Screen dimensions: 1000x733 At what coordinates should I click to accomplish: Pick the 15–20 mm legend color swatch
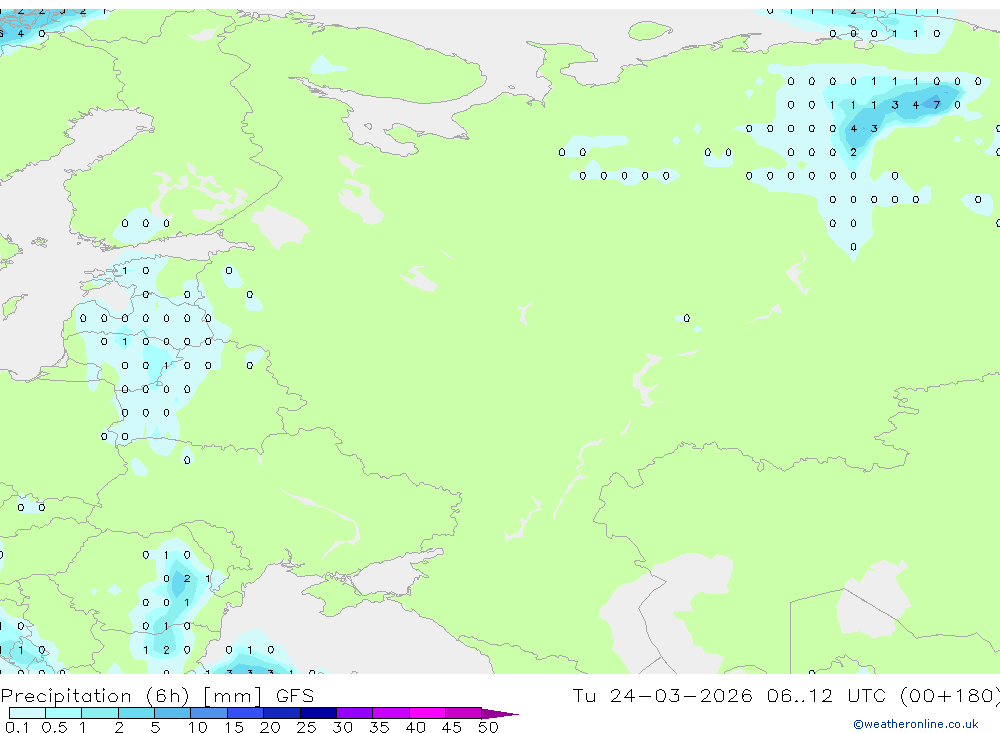point(245,713)
